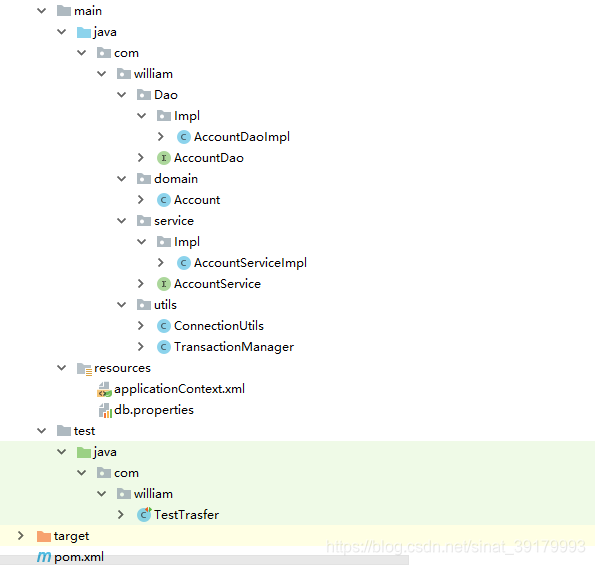
Task: Click the Maven pom.xml icon
Action: click(x=44, y=557)
